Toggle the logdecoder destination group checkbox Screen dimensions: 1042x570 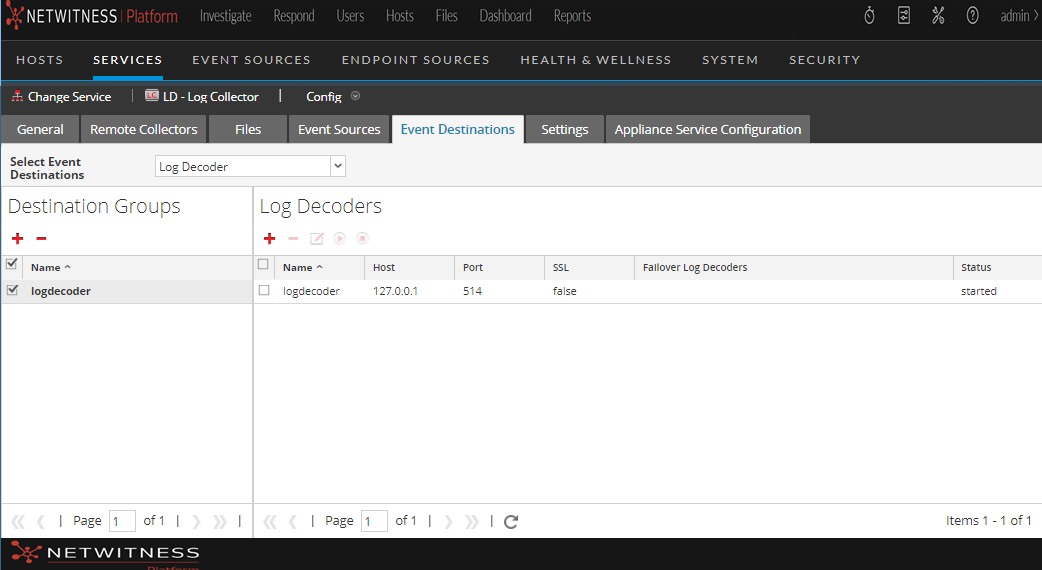(x=12, y=291)
